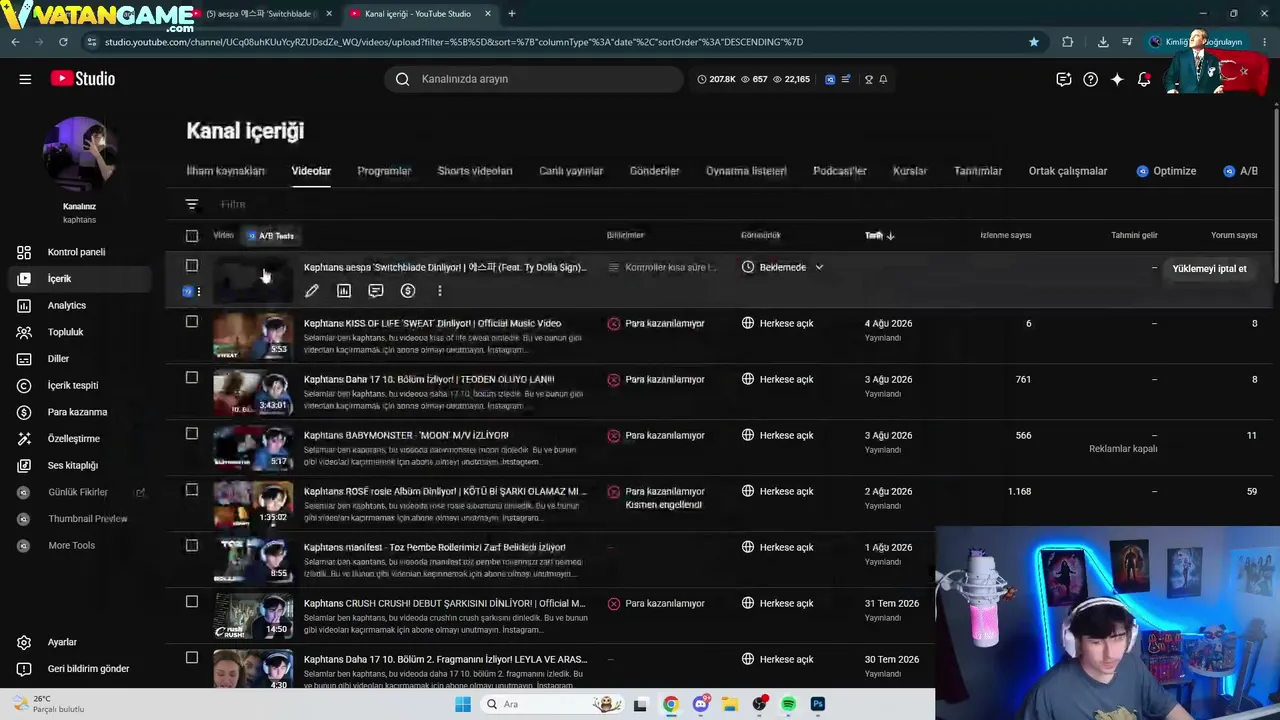Open Chrome from the taskbar

pyautogui.click(x=671, y=704)
